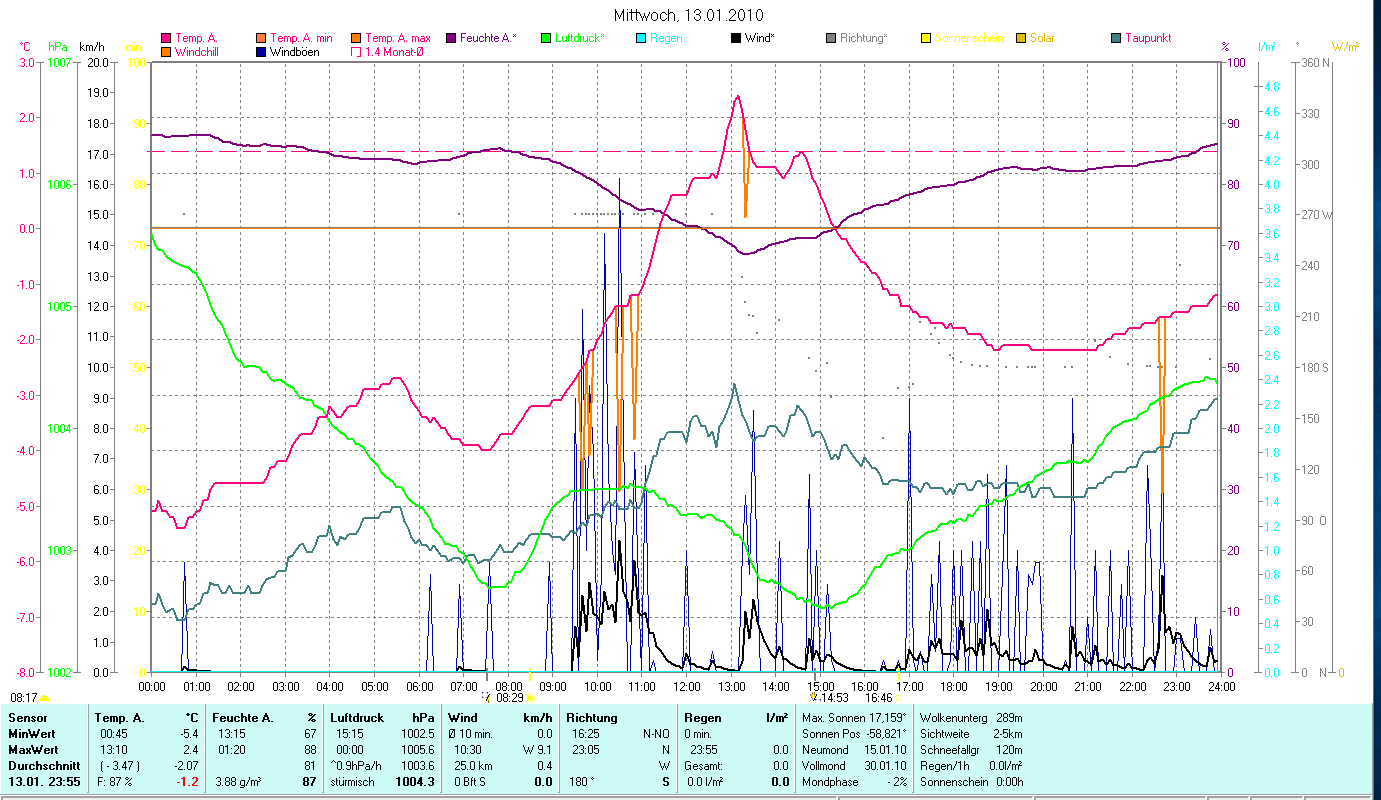Viewport: 1381px width, 800px height.
Task: Click the max wind value W 9.1
Action: click(x=536, y=750)
